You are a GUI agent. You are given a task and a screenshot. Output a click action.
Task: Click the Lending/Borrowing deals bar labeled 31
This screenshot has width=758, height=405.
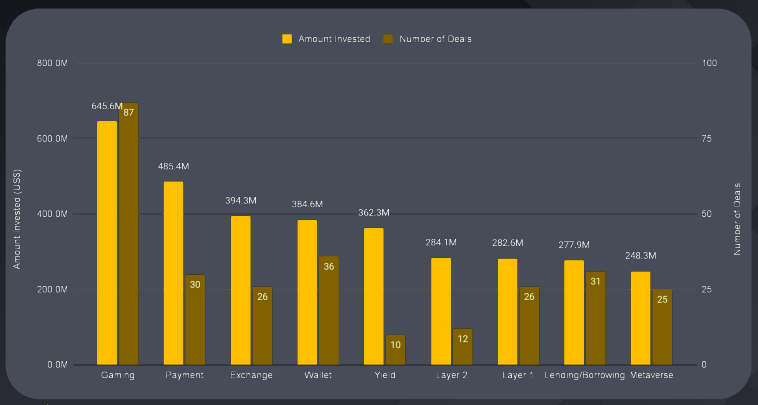pyautogui.click(x=596, y=318)
